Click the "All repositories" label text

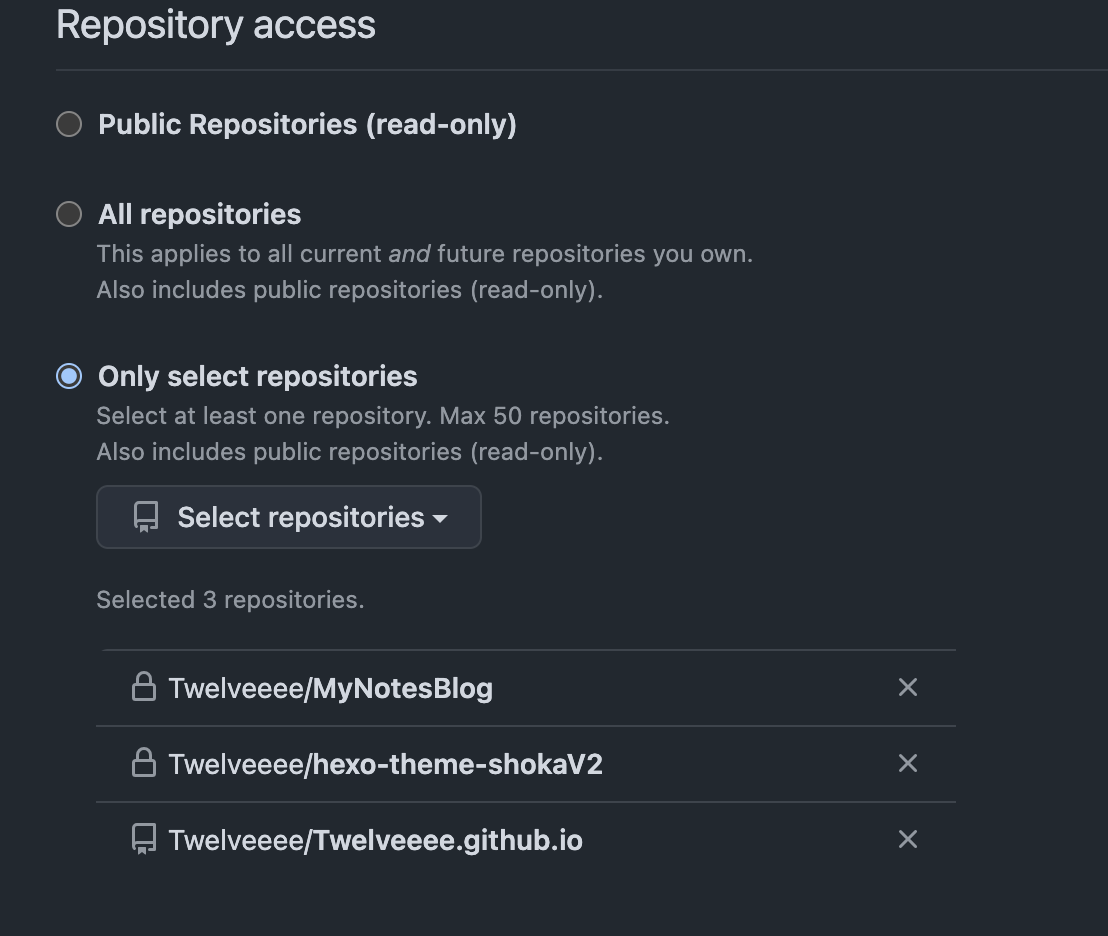(x=199, y=214)
